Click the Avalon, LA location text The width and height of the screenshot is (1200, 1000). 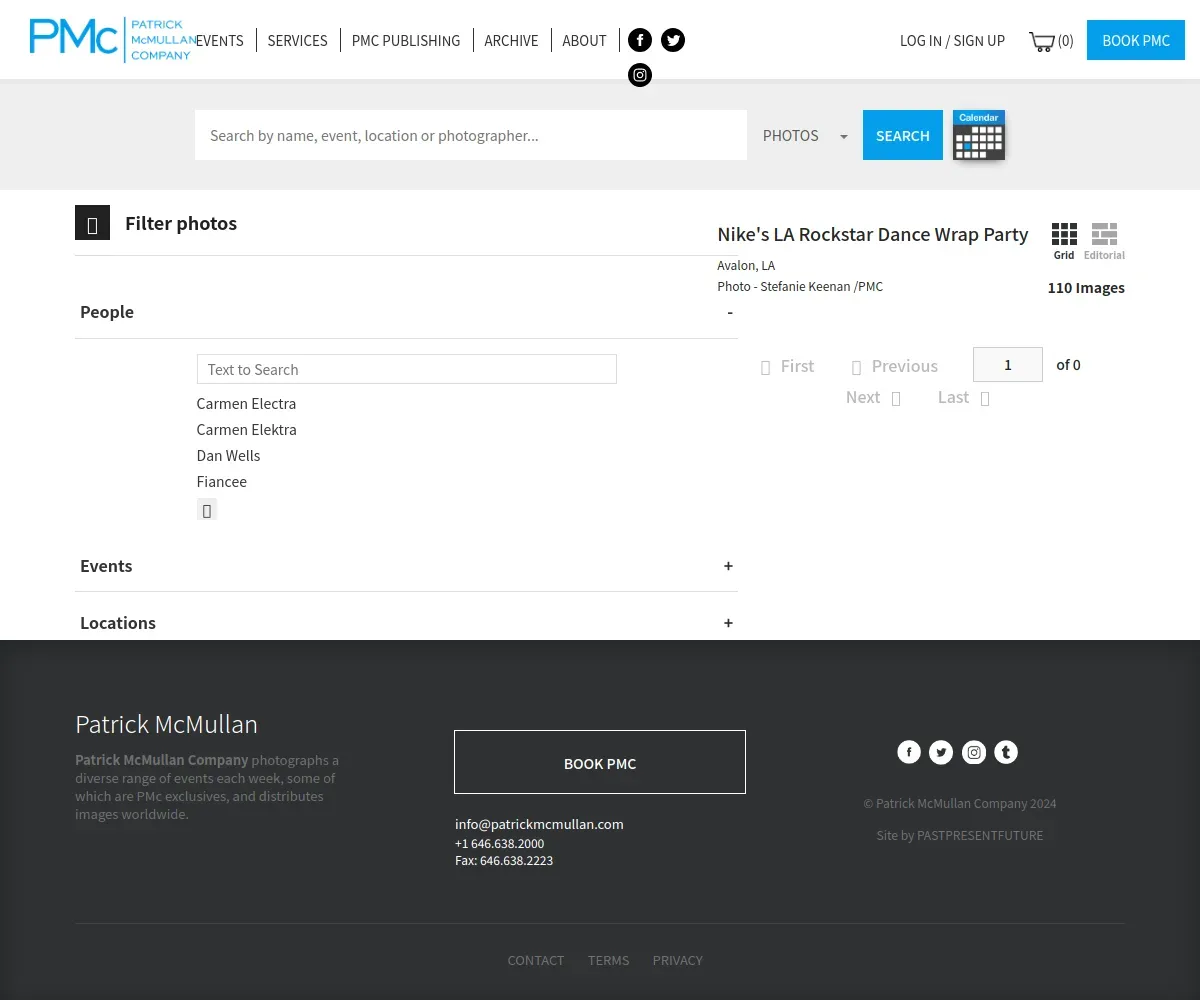pyautogui.click(x=746, y=265)
